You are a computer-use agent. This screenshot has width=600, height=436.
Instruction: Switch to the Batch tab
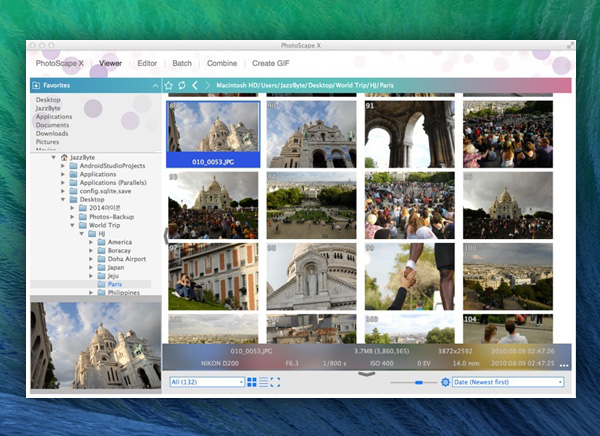click(x=182, y=64)
